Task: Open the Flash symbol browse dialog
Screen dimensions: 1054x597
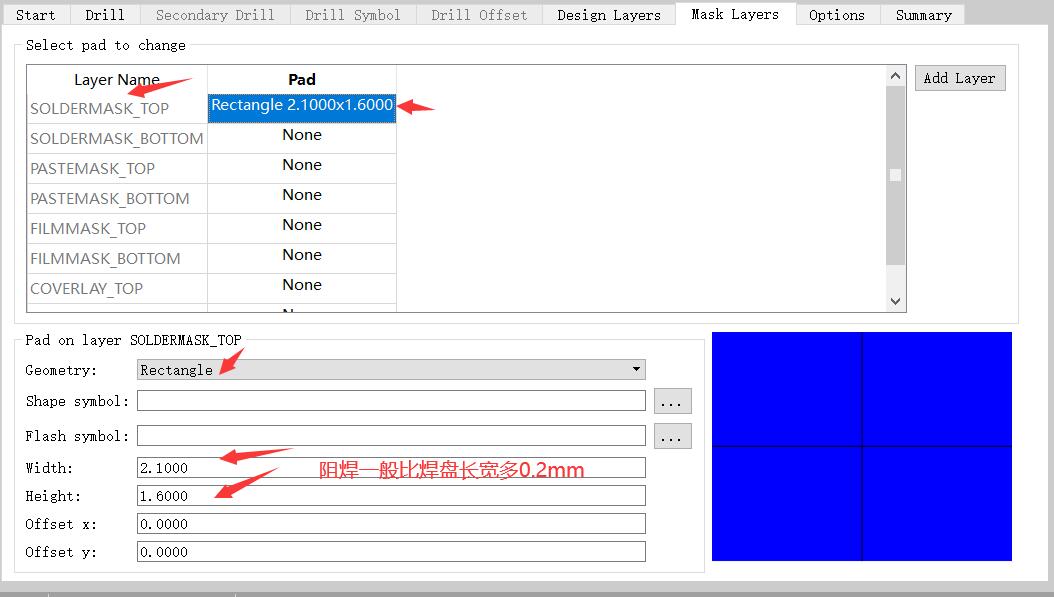Action: tap(672, 434)
